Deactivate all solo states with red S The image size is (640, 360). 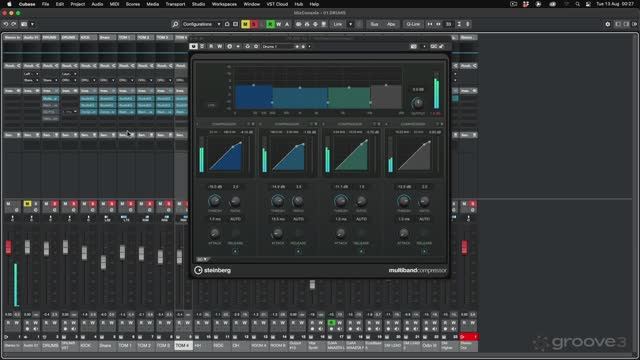253,24
